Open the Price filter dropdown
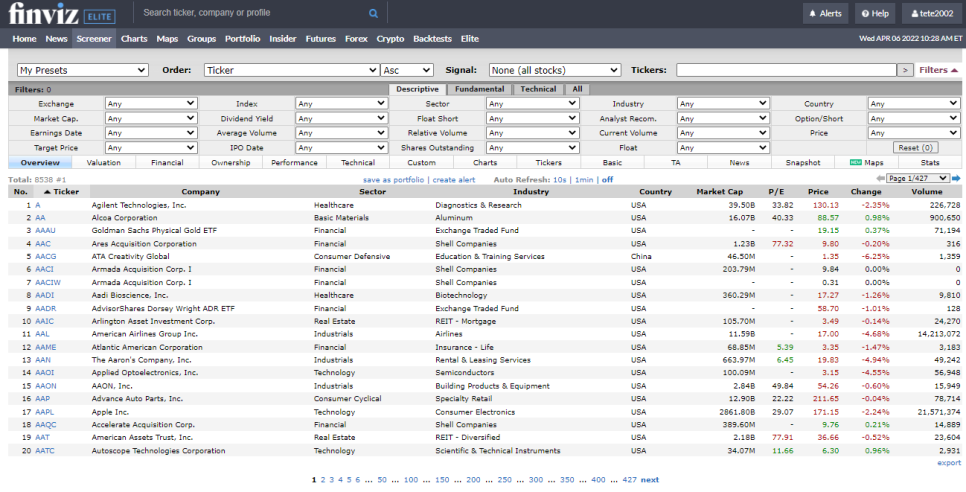 (x=914, y=132)
